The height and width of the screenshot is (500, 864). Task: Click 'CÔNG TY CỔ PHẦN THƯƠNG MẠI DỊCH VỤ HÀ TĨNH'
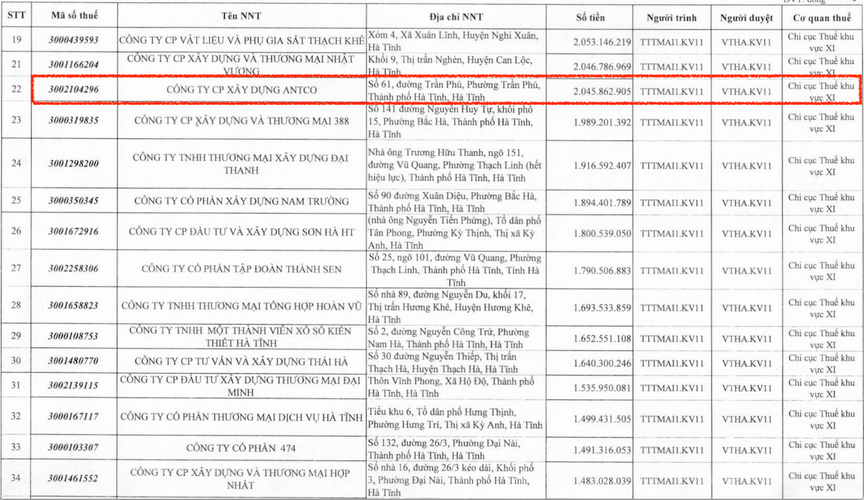click(x=241, y=417)
